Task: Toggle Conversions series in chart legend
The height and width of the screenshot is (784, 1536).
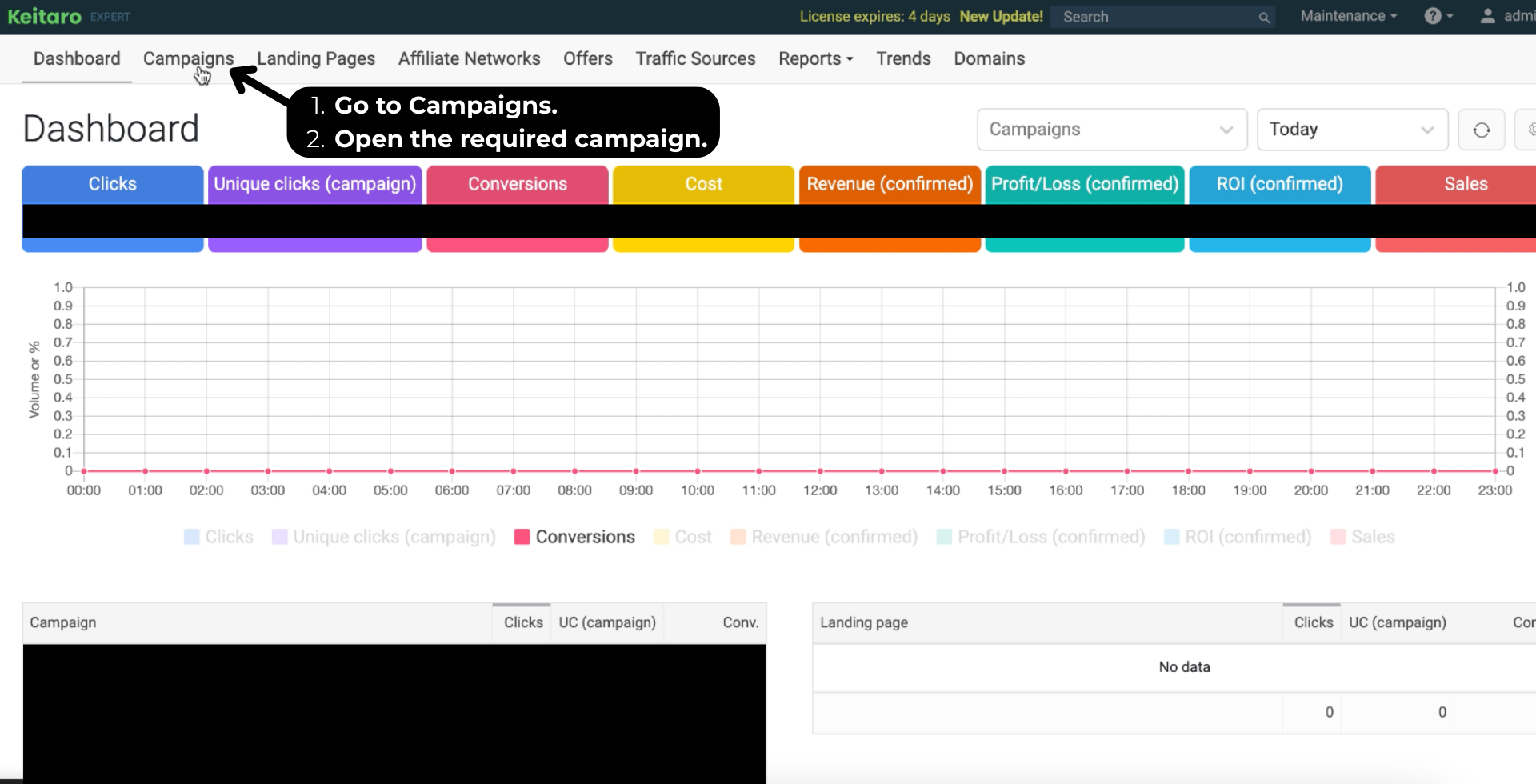Action: click(x=574, y=537)
